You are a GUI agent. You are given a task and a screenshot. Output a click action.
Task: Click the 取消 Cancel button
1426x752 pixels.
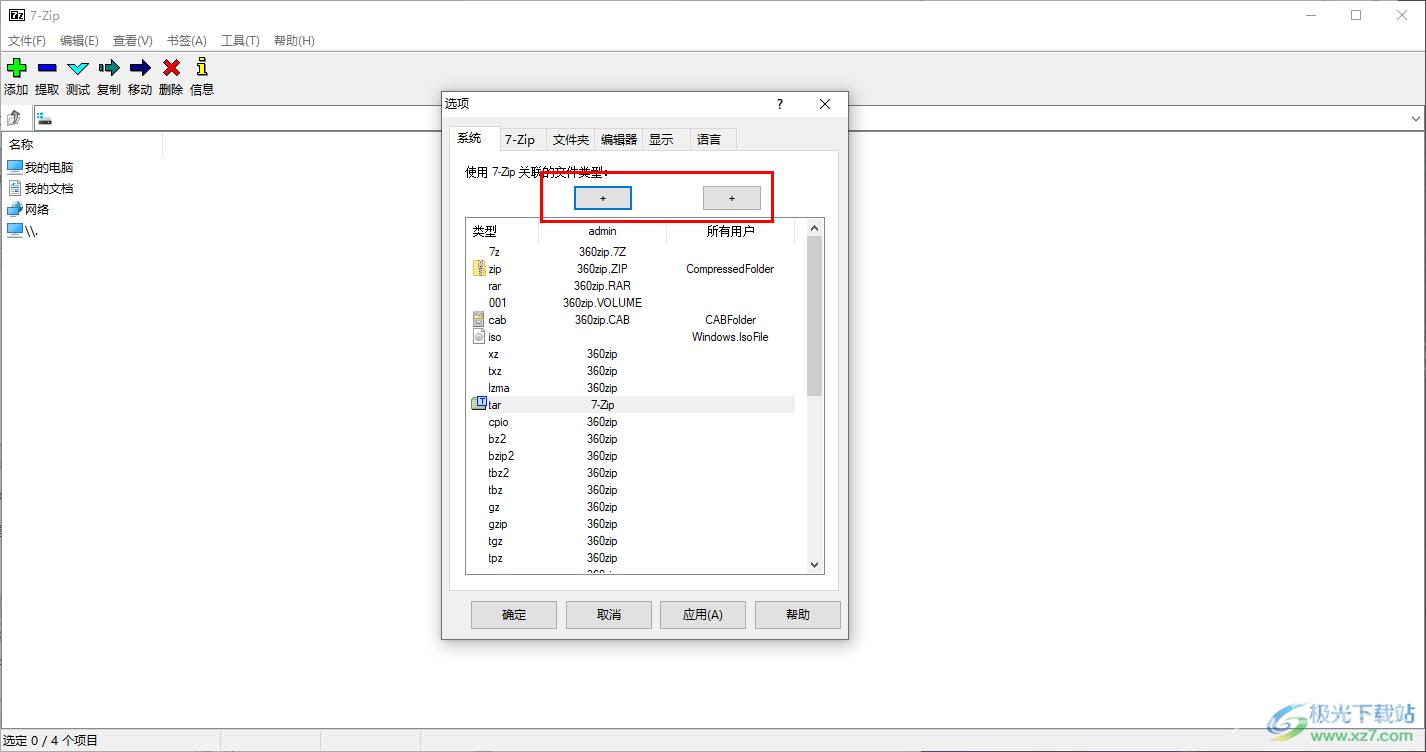[x=609, y=614]
